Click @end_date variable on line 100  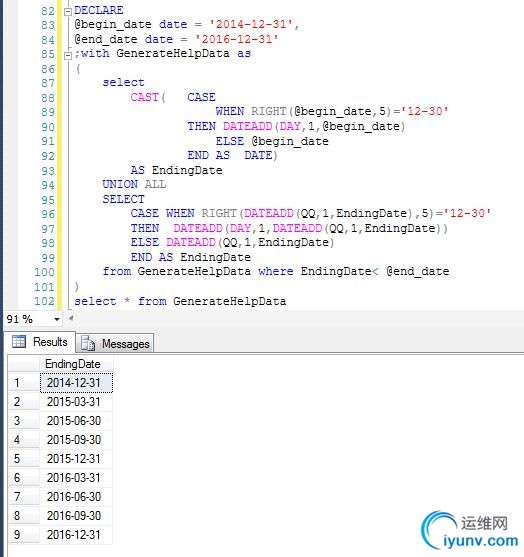pyautogui.click(x=418, y=271)
